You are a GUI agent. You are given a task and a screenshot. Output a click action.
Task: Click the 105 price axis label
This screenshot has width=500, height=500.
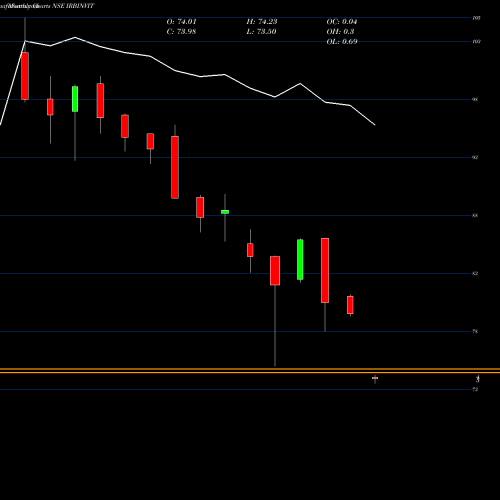(476, 18)
